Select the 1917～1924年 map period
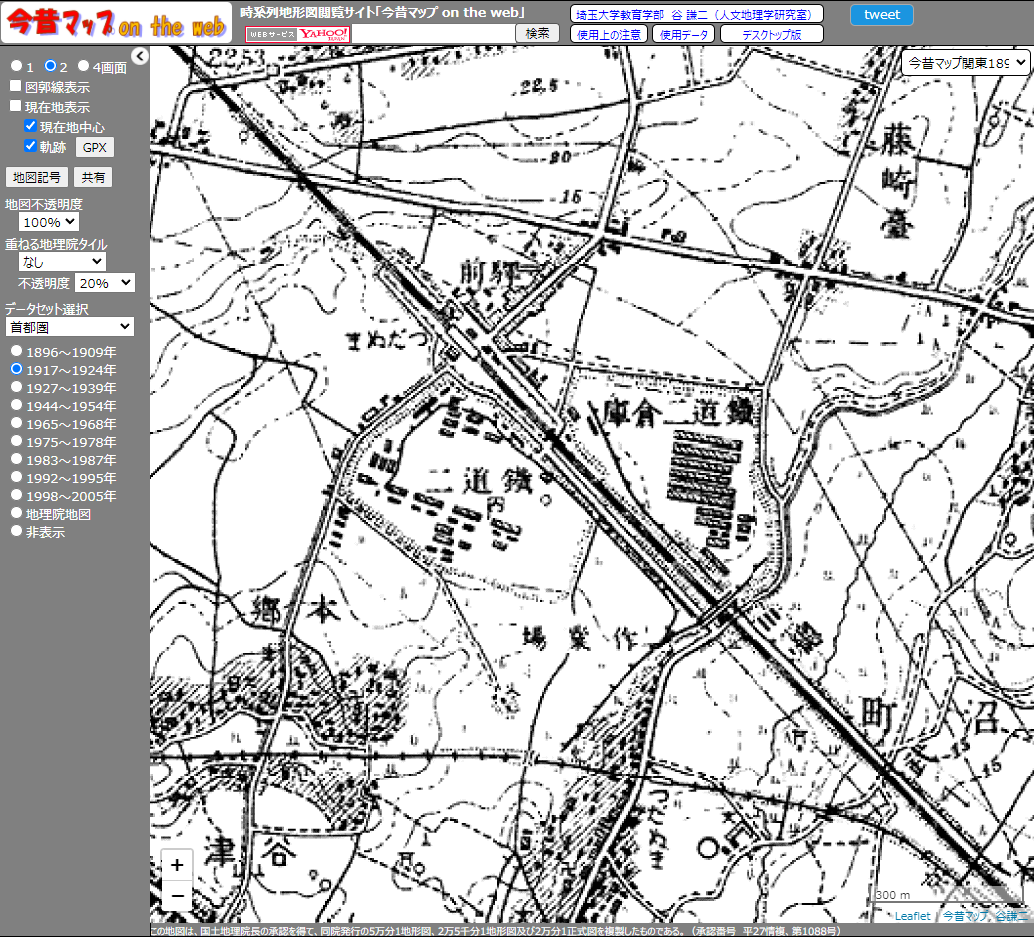The height and width of the screenshot is (937, 1034). click(16, 369)
